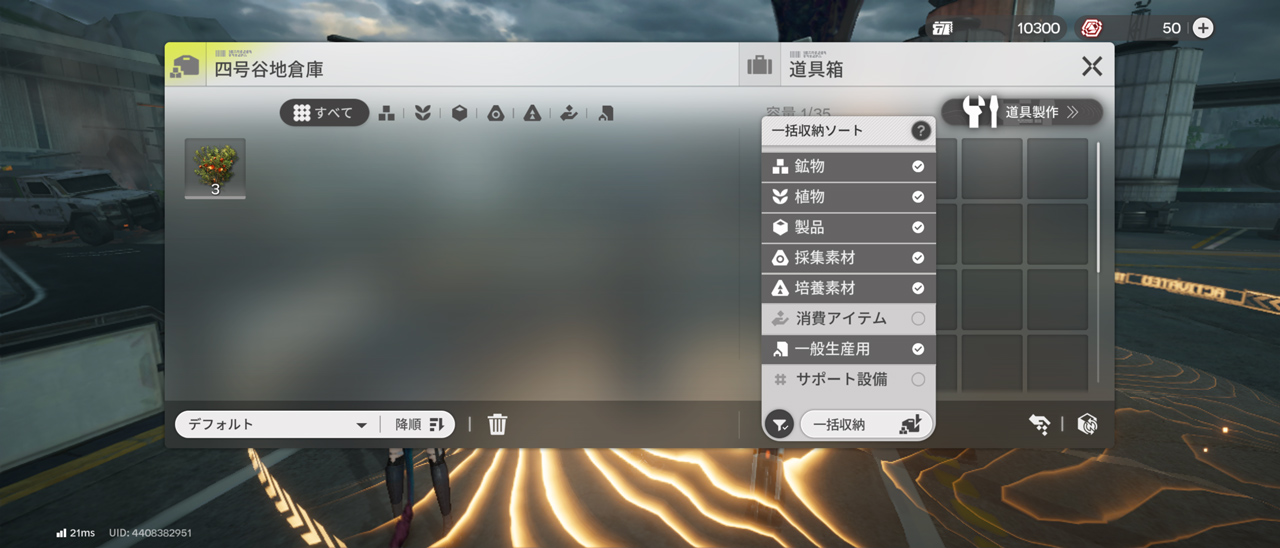Click the trash can delete icon
This screenshot has width=1280, height=548.
coord(497,424)
